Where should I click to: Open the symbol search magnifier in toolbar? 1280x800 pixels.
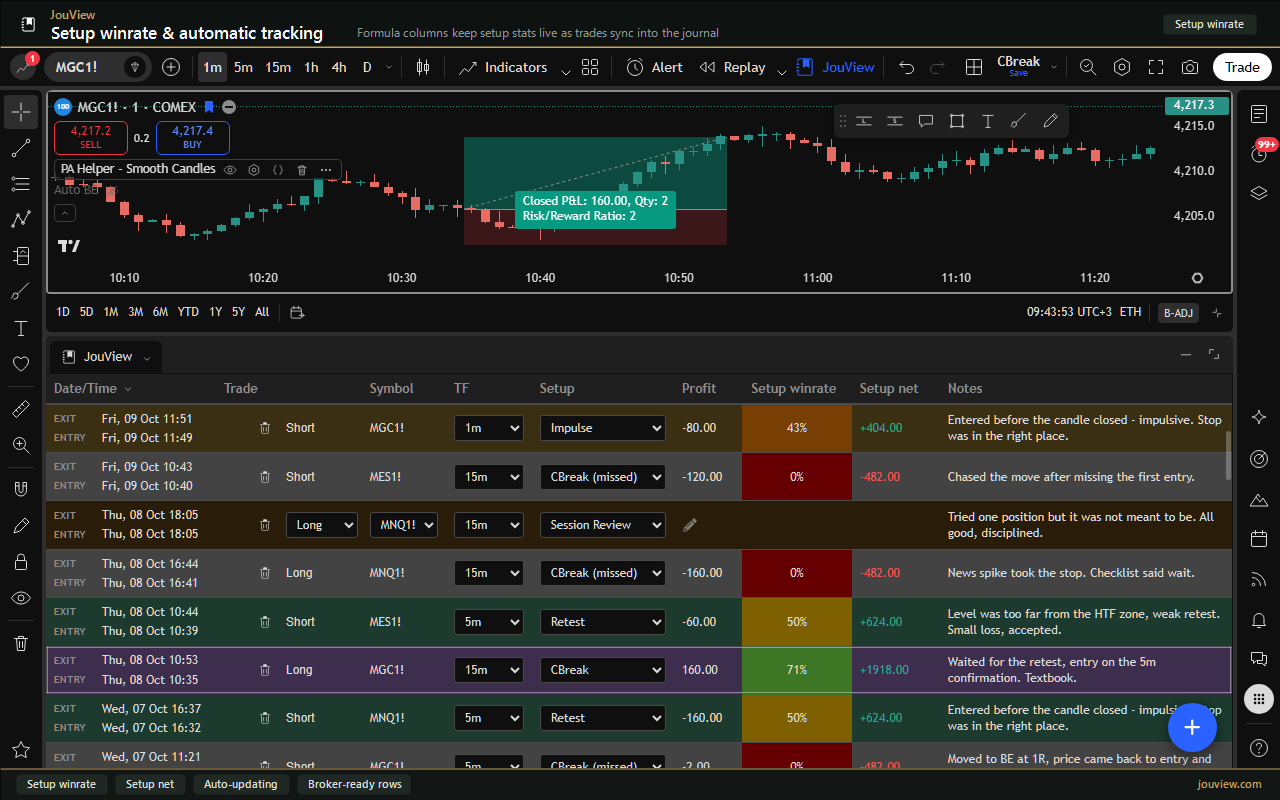pyautogui.click(x=1088, y=67)
